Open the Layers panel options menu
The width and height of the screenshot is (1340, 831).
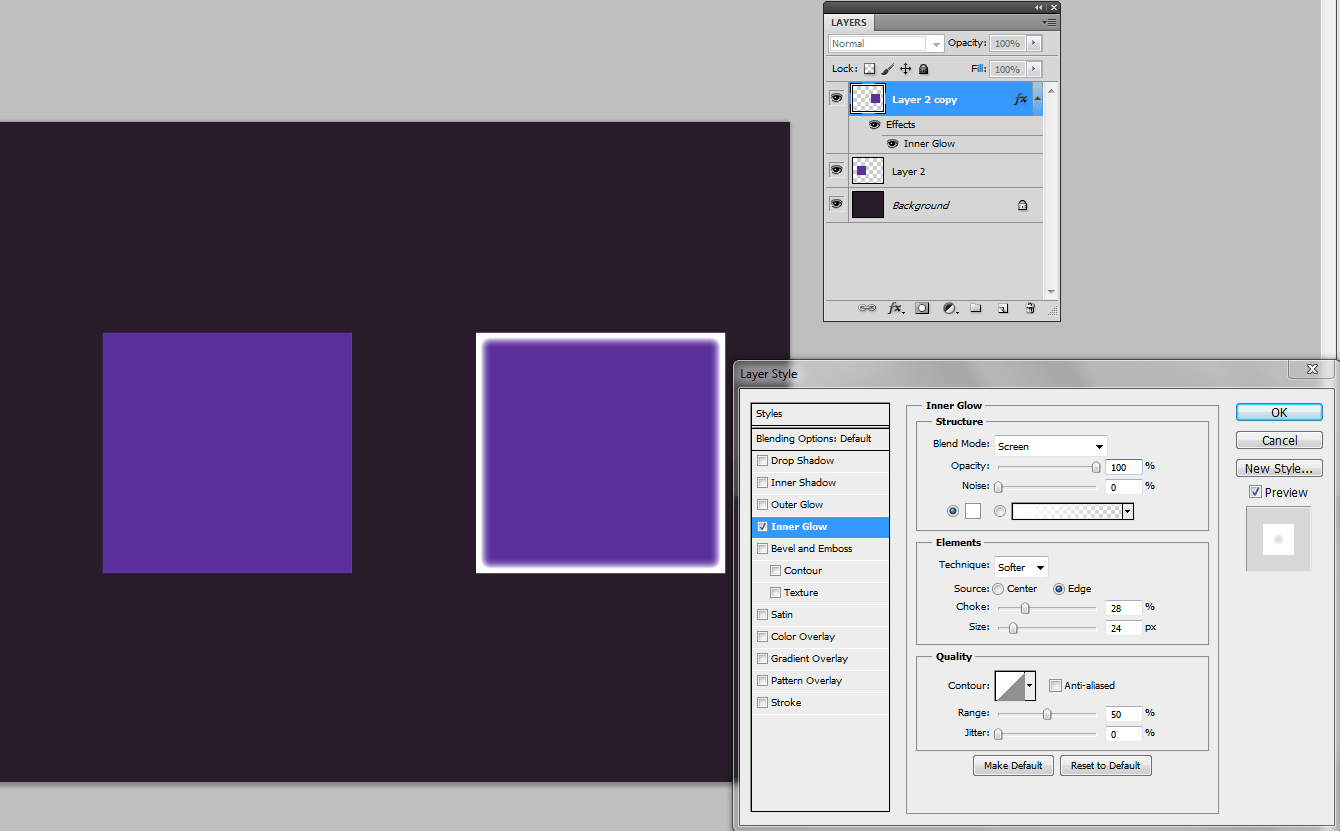[1049, 21]
